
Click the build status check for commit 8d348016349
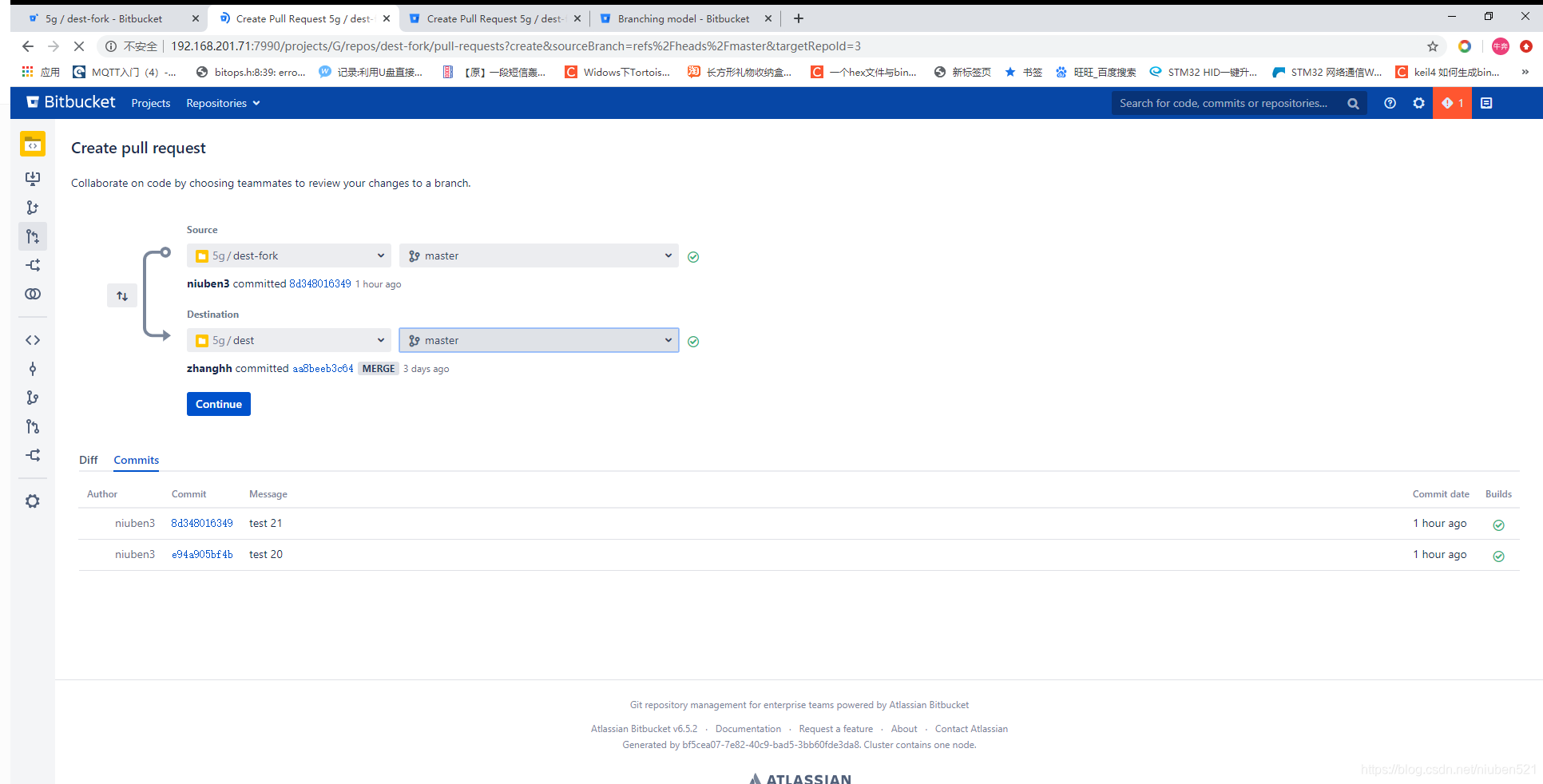(x=1498, y=525)
